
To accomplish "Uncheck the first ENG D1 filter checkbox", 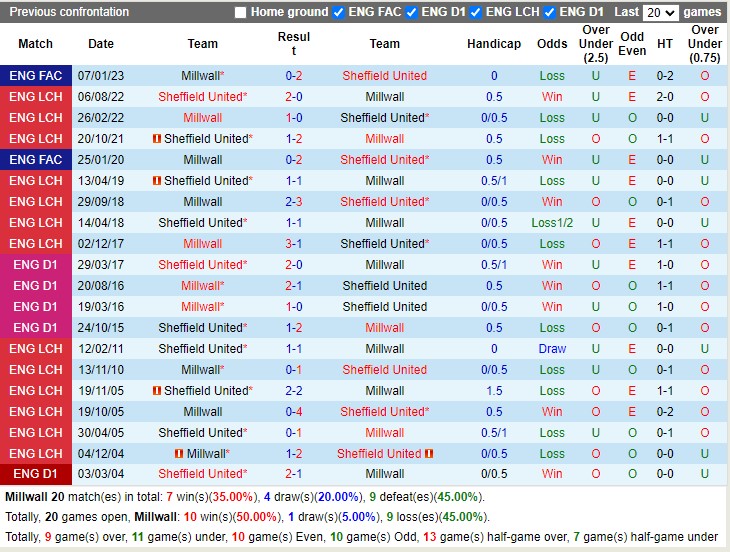I will point(412,13).
